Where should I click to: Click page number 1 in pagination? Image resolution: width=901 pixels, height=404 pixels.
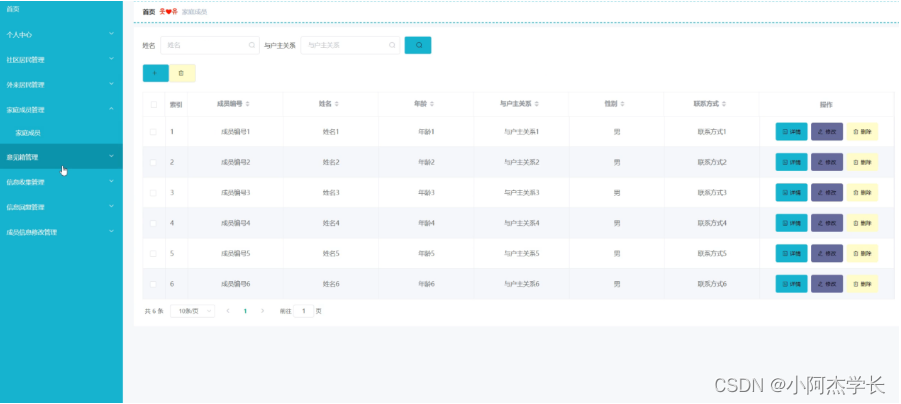click(245, 311)
